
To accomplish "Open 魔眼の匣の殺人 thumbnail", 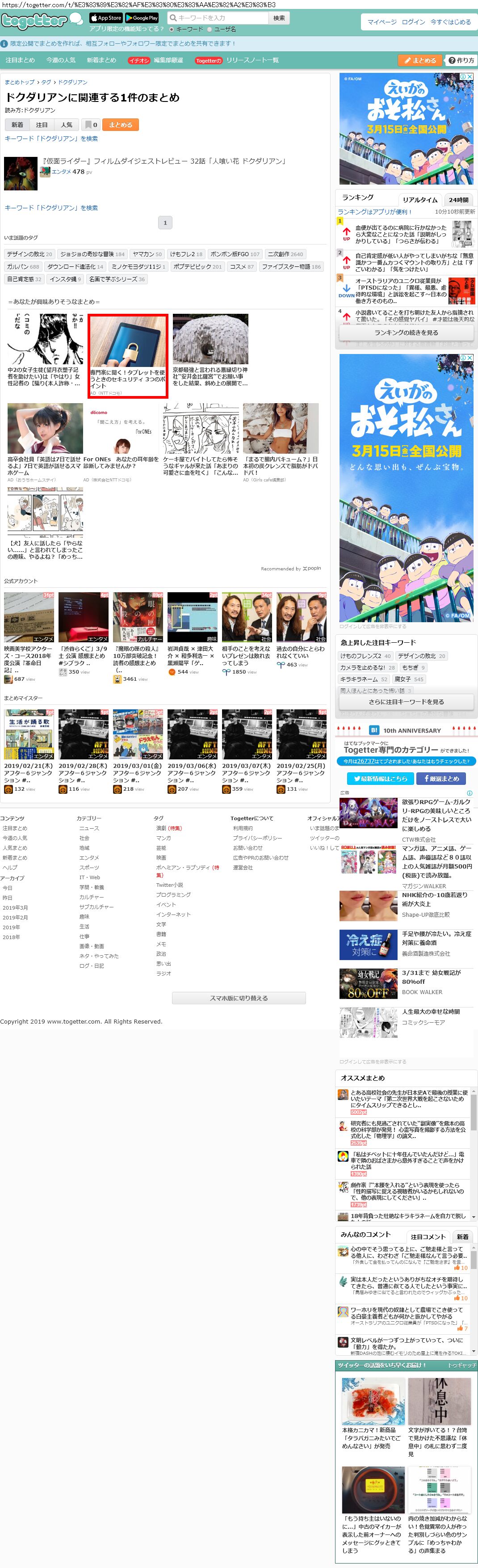I will [138, 617].
